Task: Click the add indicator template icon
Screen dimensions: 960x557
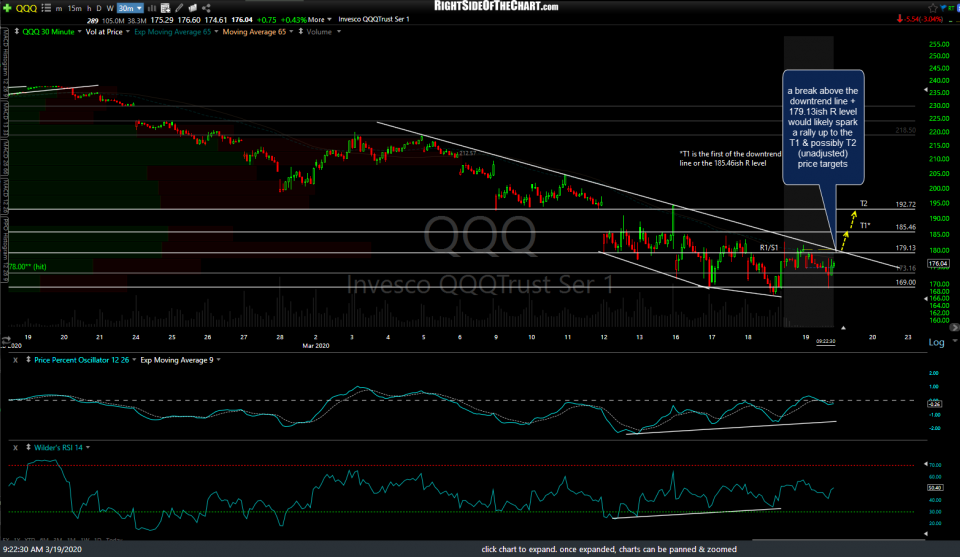Action: click(165, 8)
